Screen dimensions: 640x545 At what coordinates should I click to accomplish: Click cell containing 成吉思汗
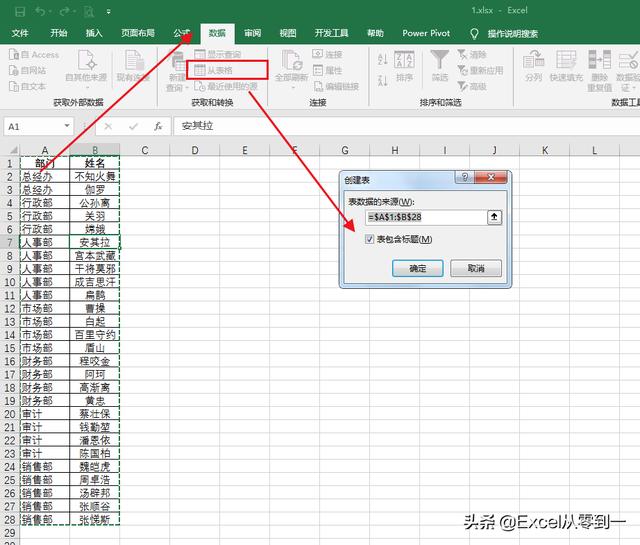[95, 282]
